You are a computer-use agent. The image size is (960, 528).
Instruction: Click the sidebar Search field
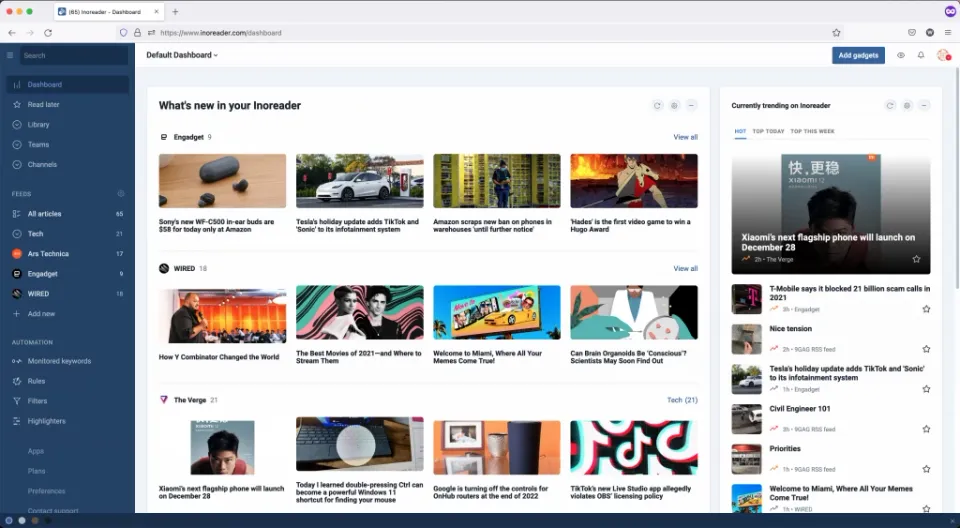(x=74, y=55)
